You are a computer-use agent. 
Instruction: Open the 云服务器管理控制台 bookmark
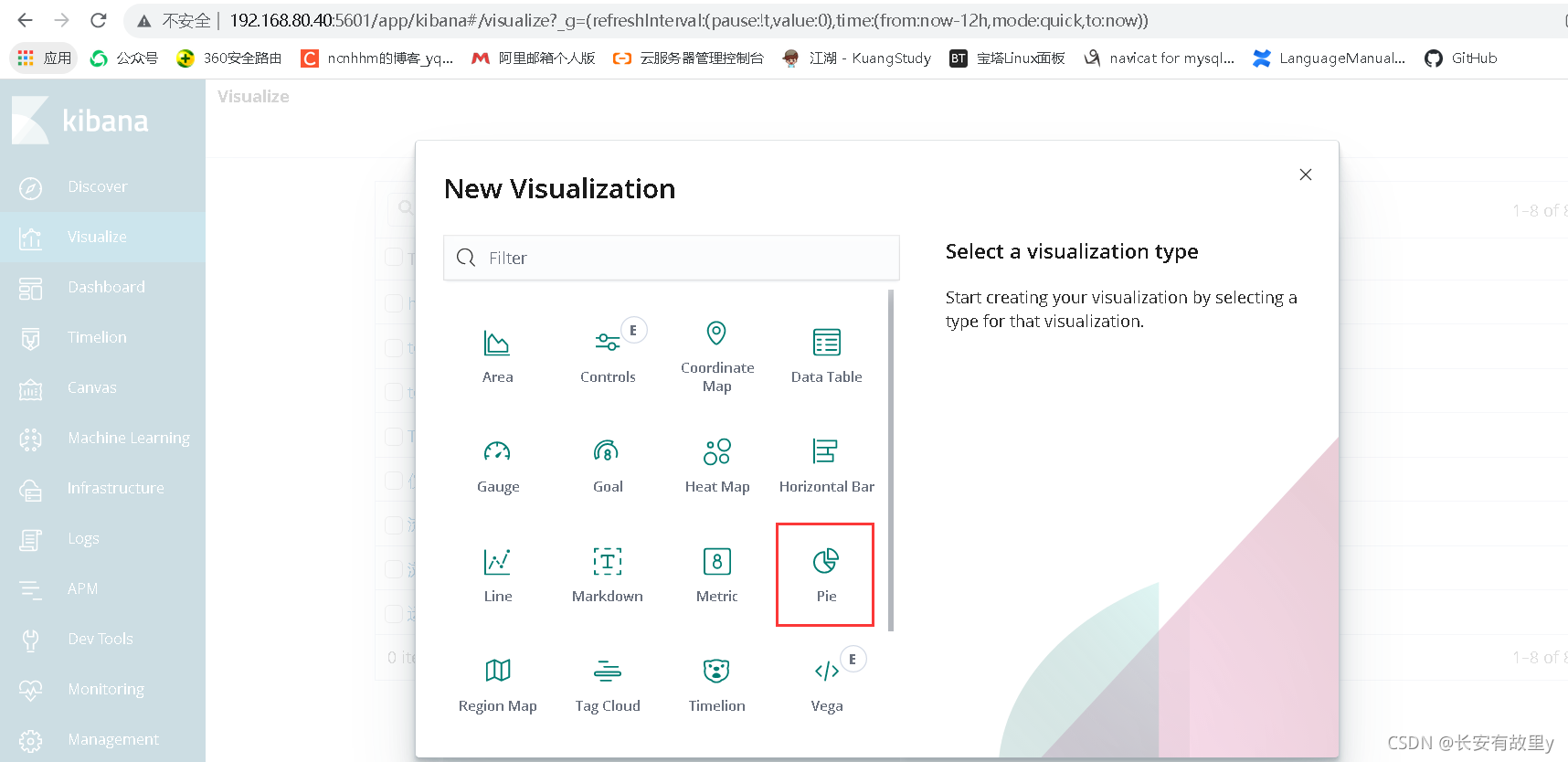click(x=688, y=58)
